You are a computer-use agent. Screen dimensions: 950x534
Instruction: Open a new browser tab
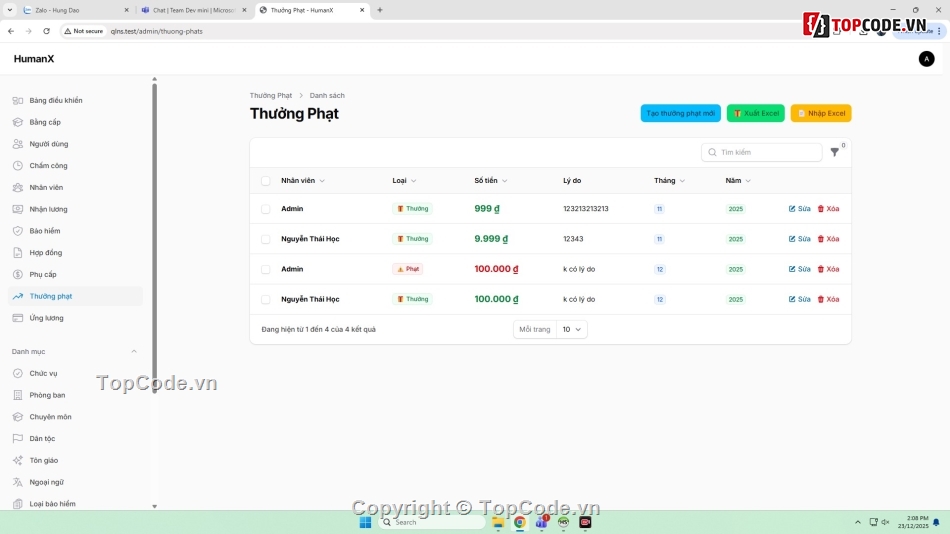pyautogui.click(x=380, y=10)
